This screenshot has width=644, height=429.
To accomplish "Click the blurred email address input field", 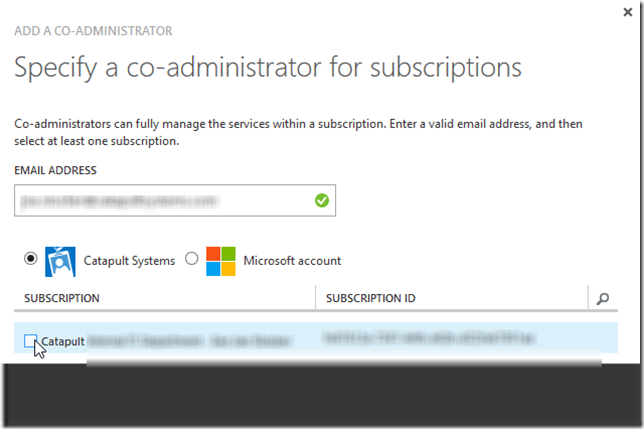I will [x=175, y=200].
